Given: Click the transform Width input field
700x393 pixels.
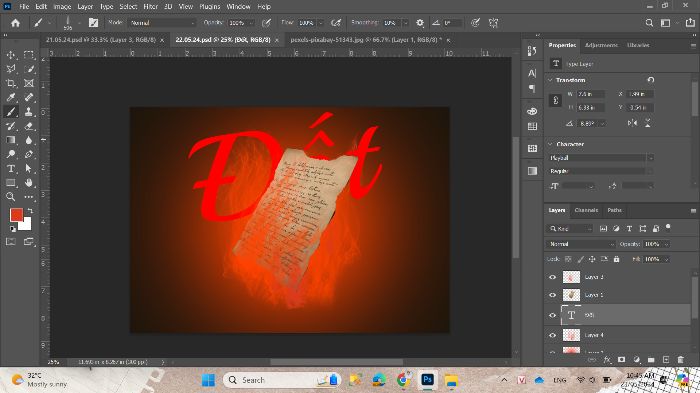Looking at the screenshot, I should [590, 94].
